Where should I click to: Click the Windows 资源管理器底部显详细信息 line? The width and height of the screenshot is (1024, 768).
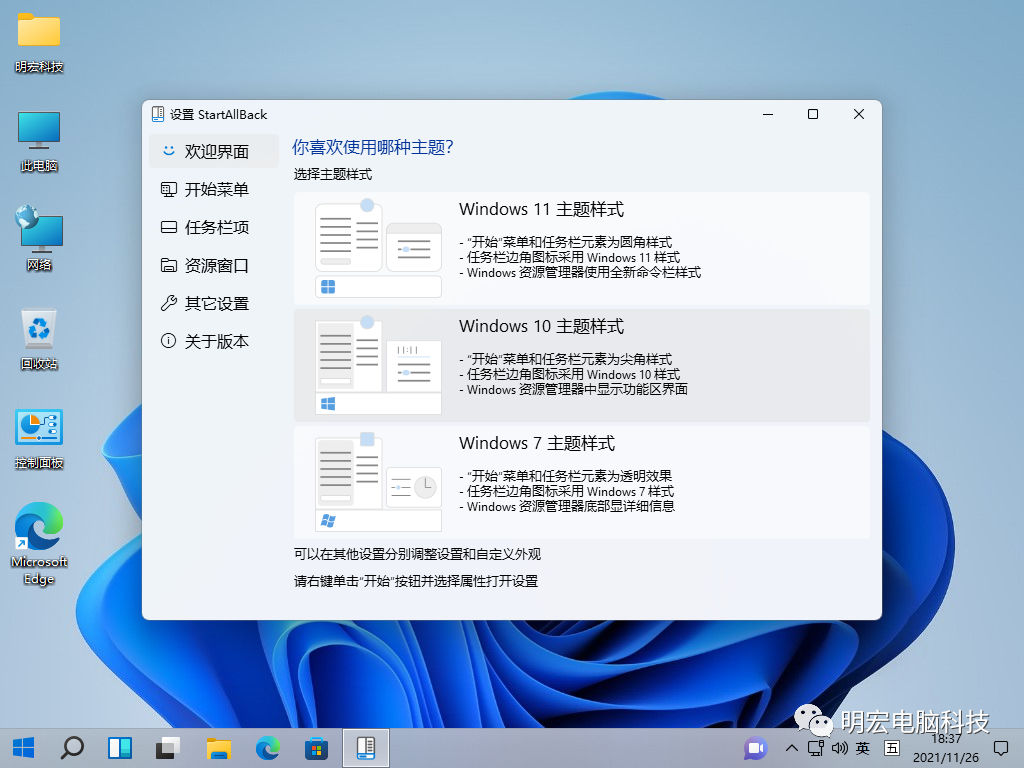[x=567, y=506]
